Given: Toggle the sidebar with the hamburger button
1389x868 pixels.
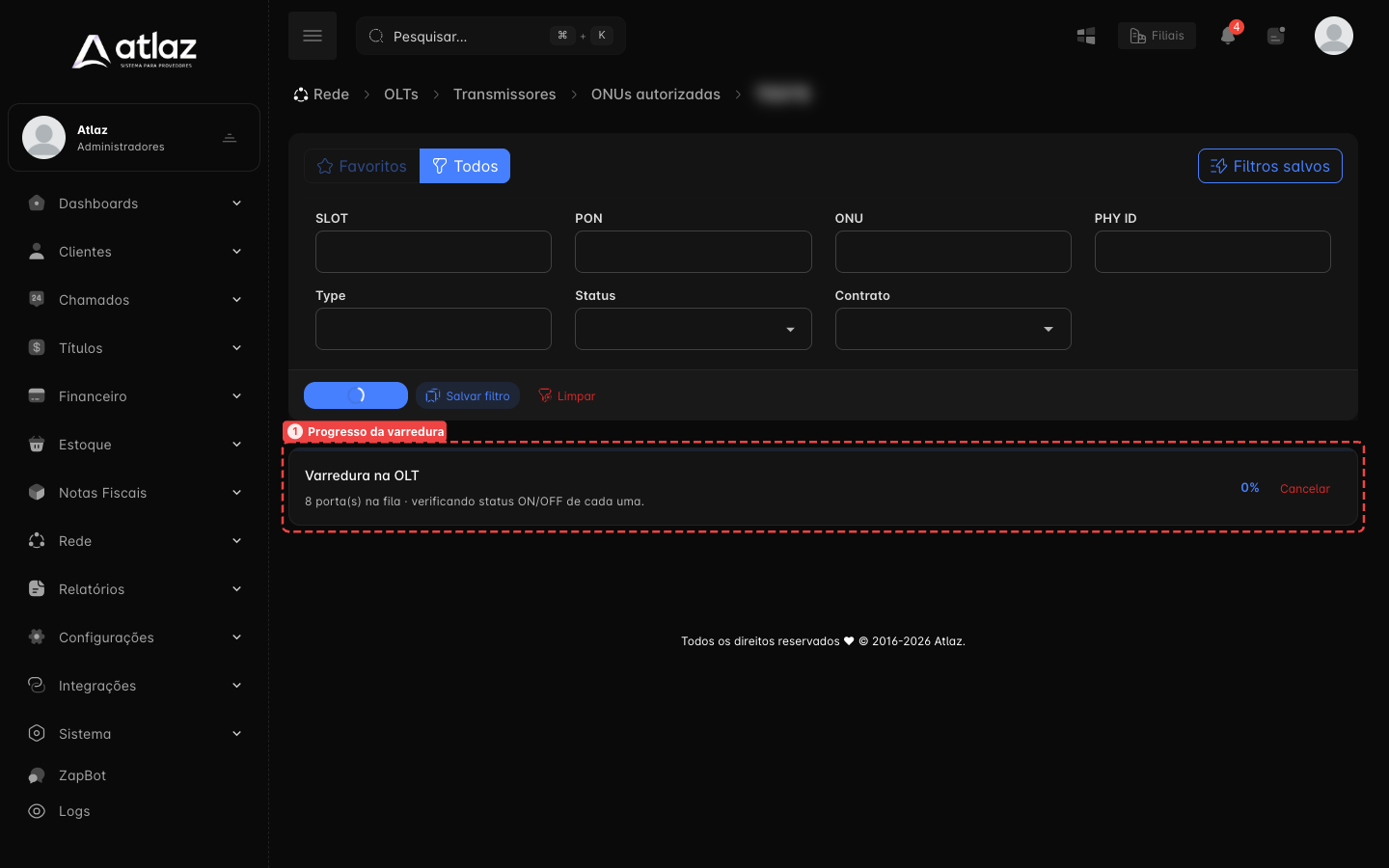Looking at the screenshot, I should pos(313,36).
